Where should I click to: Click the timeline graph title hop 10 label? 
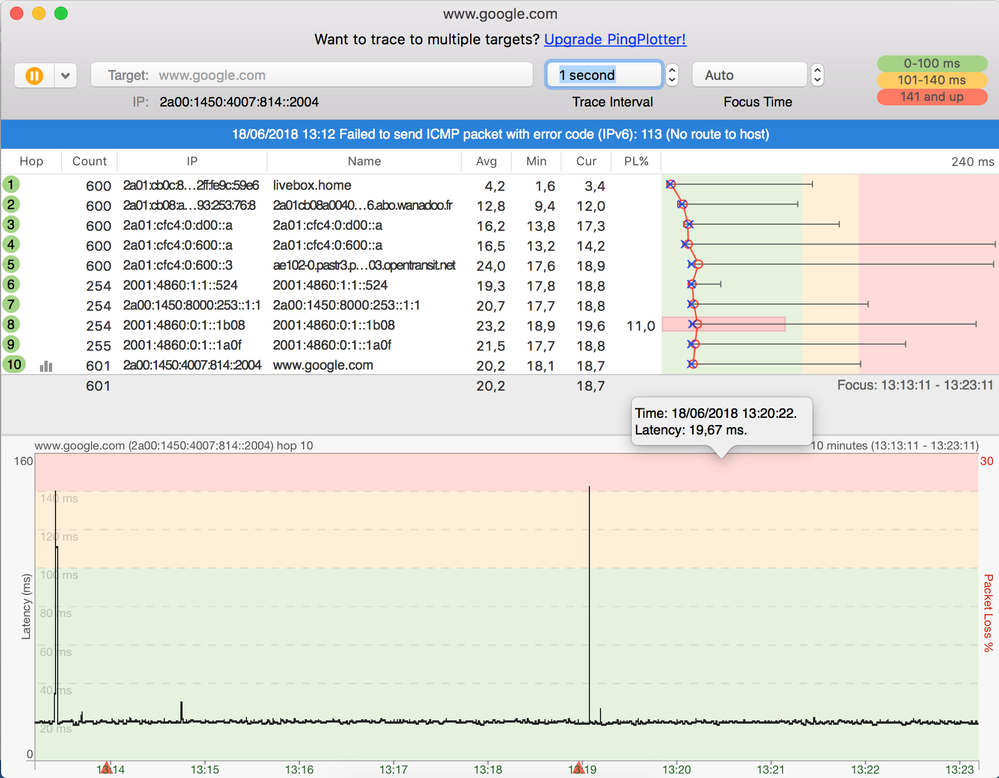click(173, 445)
